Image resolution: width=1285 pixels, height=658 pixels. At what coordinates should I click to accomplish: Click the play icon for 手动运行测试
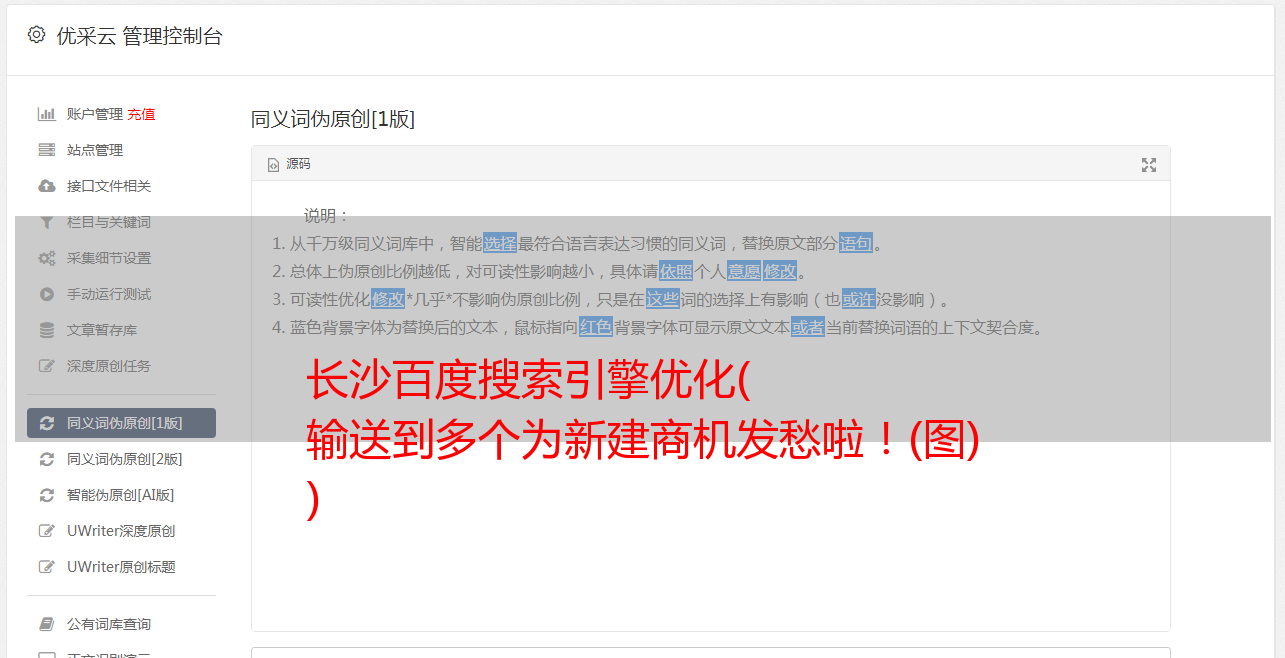[46, 294]
